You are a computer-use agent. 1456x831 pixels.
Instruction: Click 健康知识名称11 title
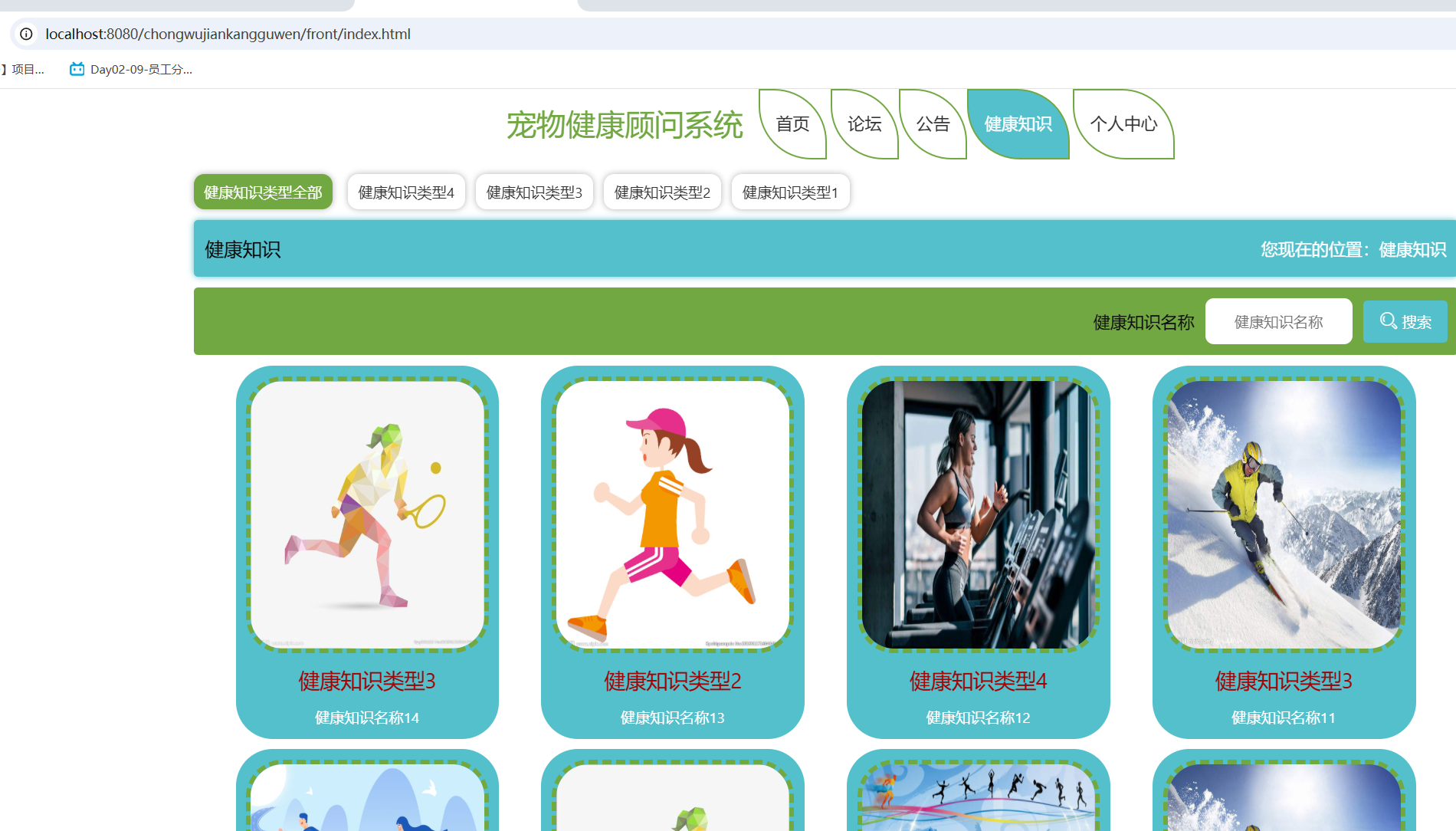click(1284, 718)
